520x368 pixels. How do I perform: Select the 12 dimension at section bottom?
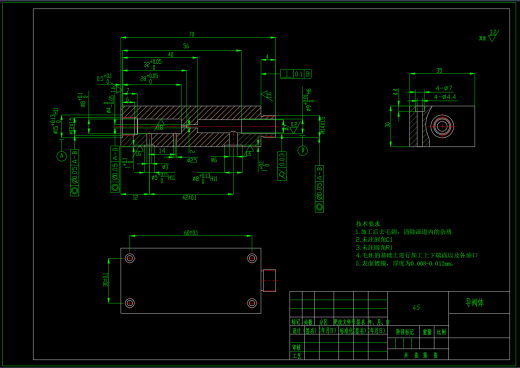click(x=135, y=198)
